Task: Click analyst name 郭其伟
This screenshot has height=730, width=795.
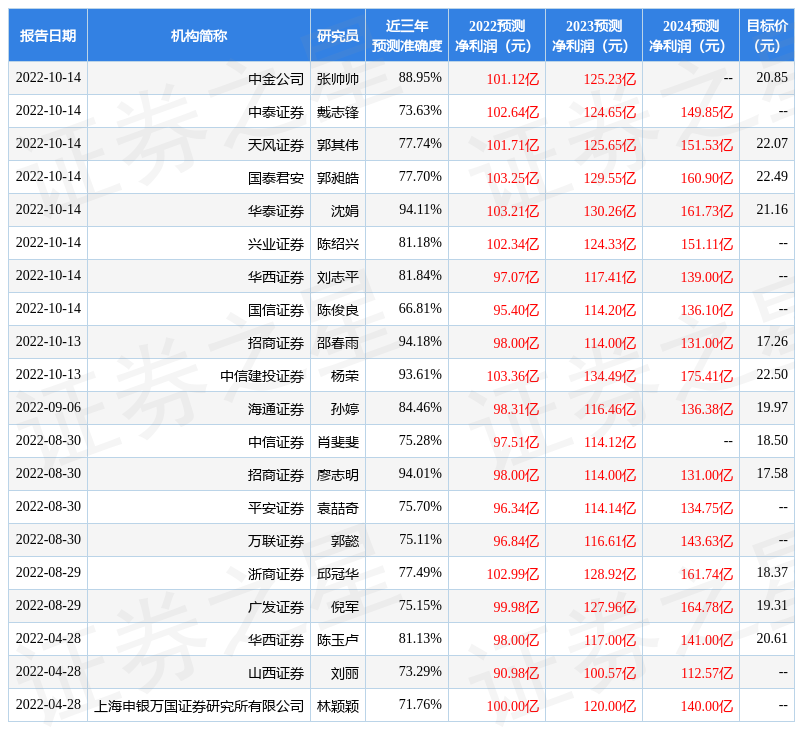Action: 338,144
